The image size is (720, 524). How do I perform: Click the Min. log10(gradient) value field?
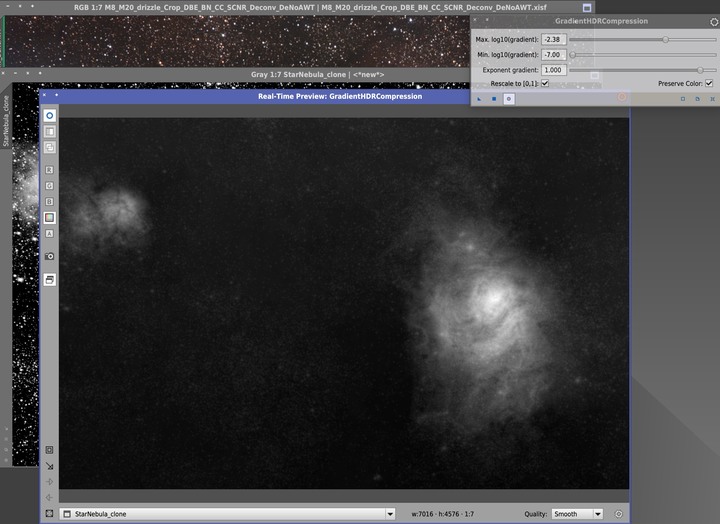553,55
